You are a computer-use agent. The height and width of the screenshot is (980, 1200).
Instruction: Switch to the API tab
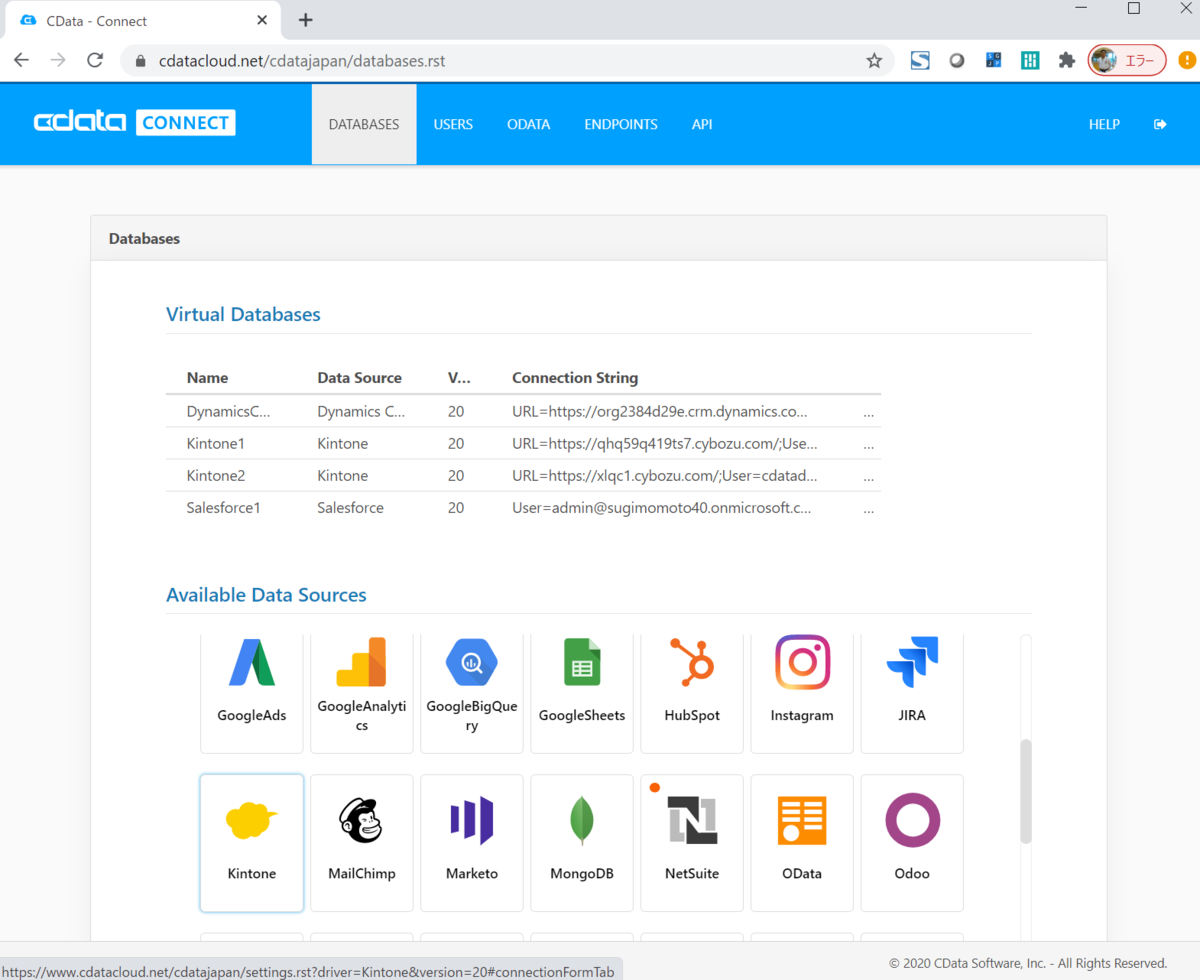click(x=702, y=124)
